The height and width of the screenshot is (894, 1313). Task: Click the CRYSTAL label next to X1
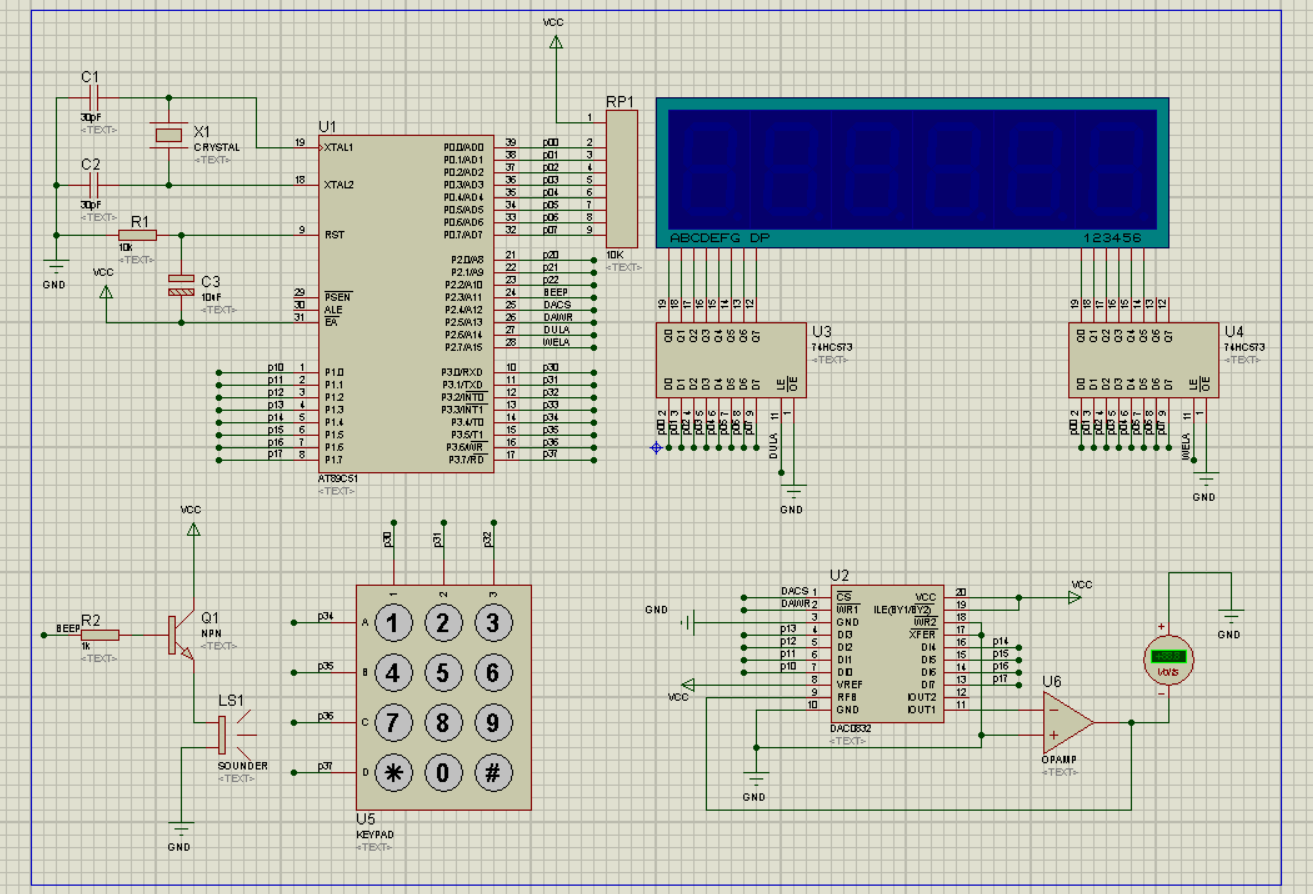[217, 147]
